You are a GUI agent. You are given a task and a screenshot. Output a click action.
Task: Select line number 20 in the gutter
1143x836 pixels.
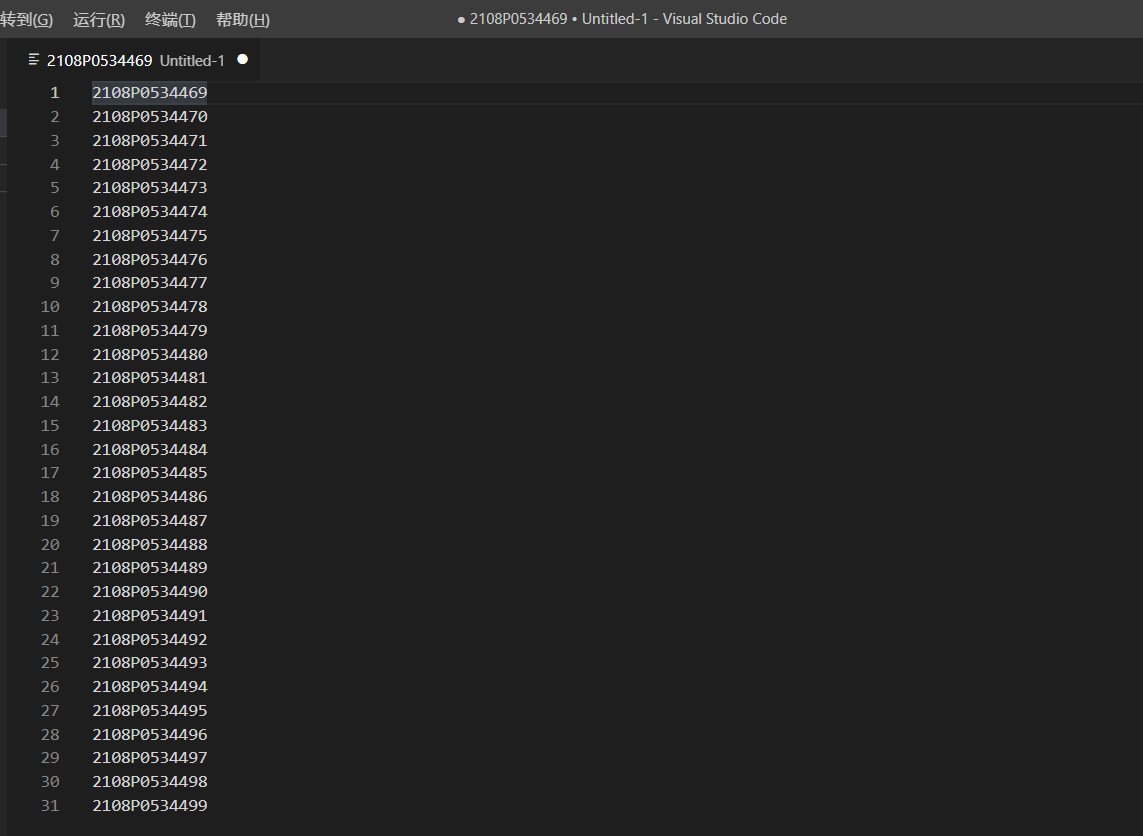click(50, 545)
